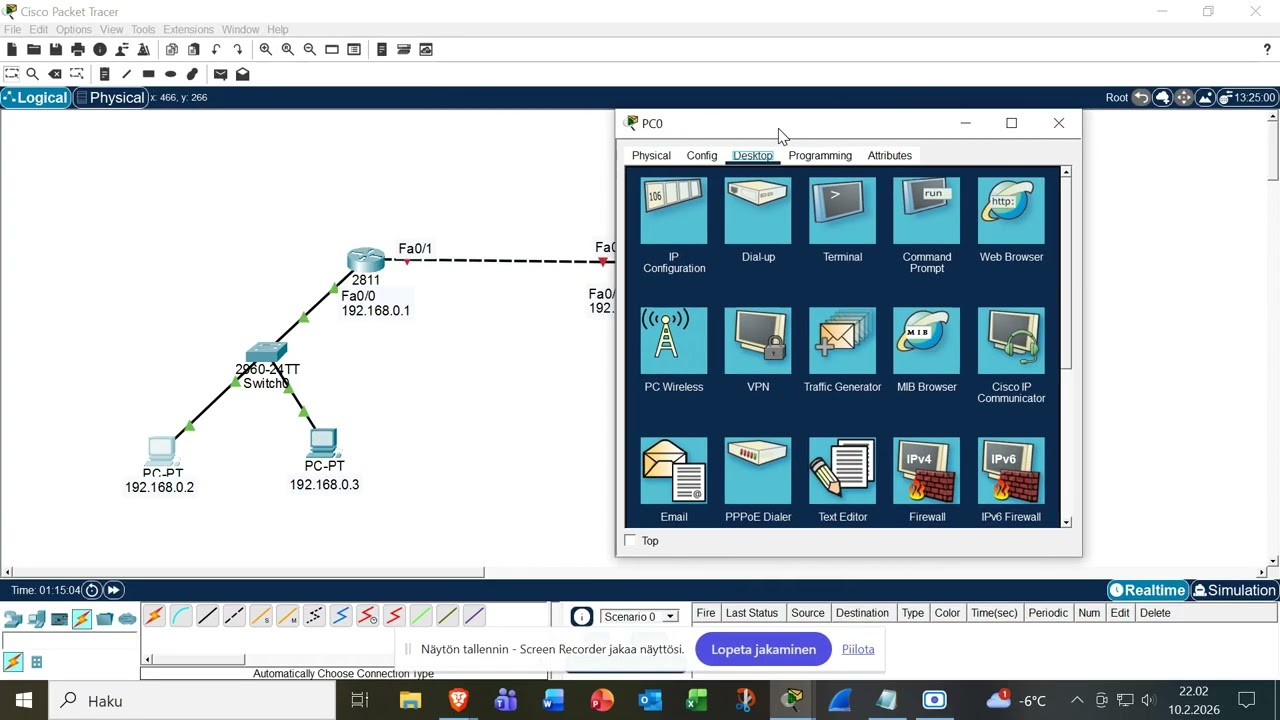Open the Terminal app
This screenshot has width=1280, height=720.
[842, 221]
